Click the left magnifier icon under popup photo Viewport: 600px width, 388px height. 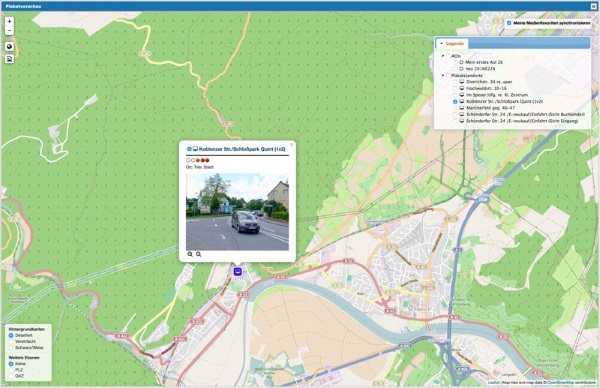point(190,254)
